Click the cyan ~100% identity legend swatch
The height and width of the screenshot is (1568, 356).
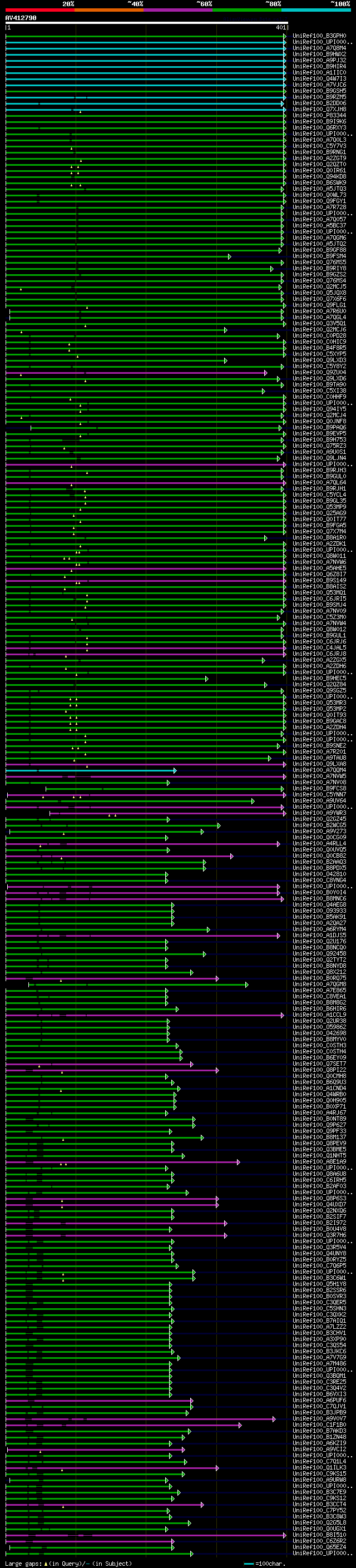[x=316, y=10]
